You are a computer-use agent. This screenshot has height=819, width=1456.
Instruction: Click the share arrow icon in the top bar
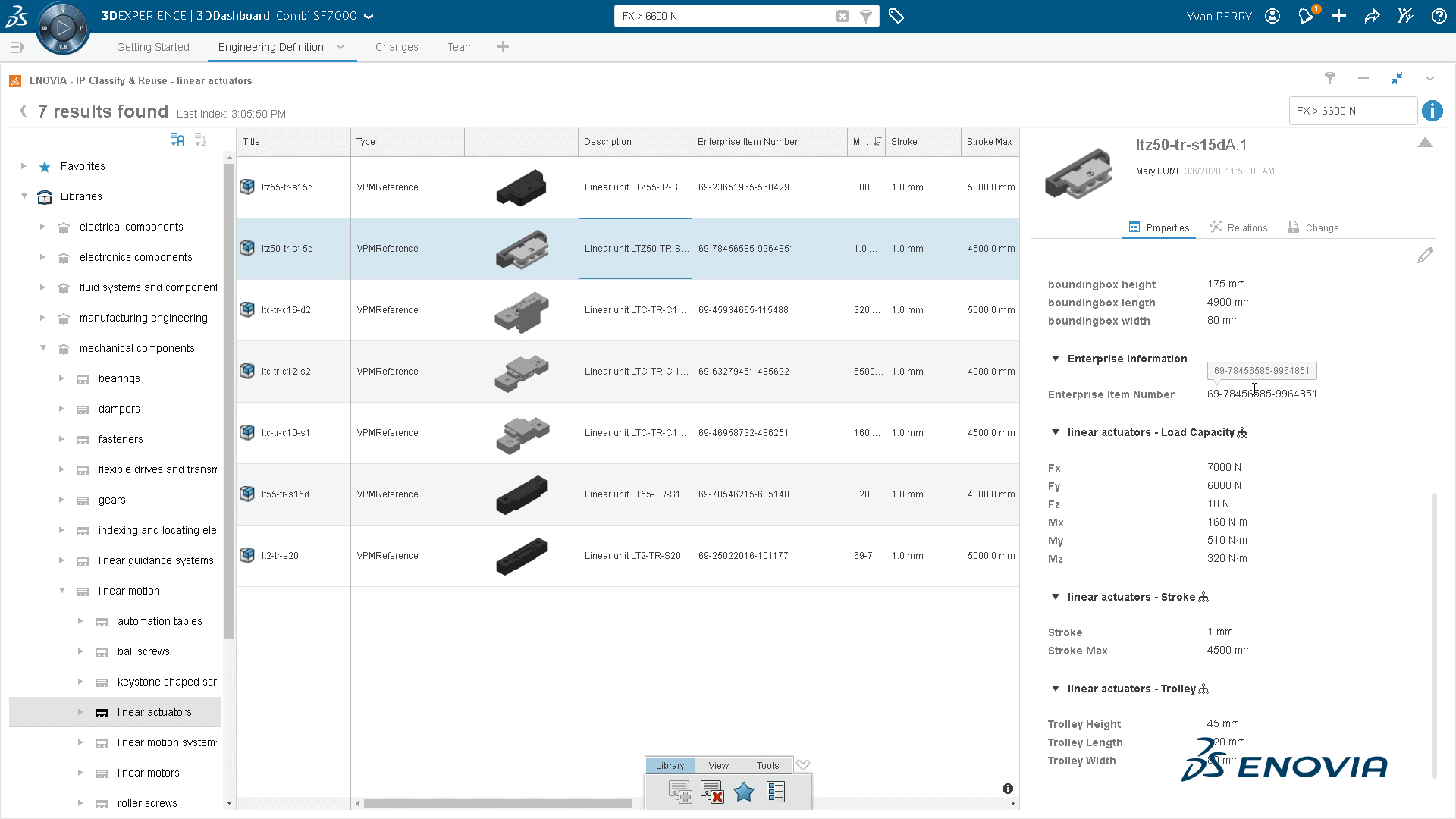pyautogui.click(x=1372, y=16)
